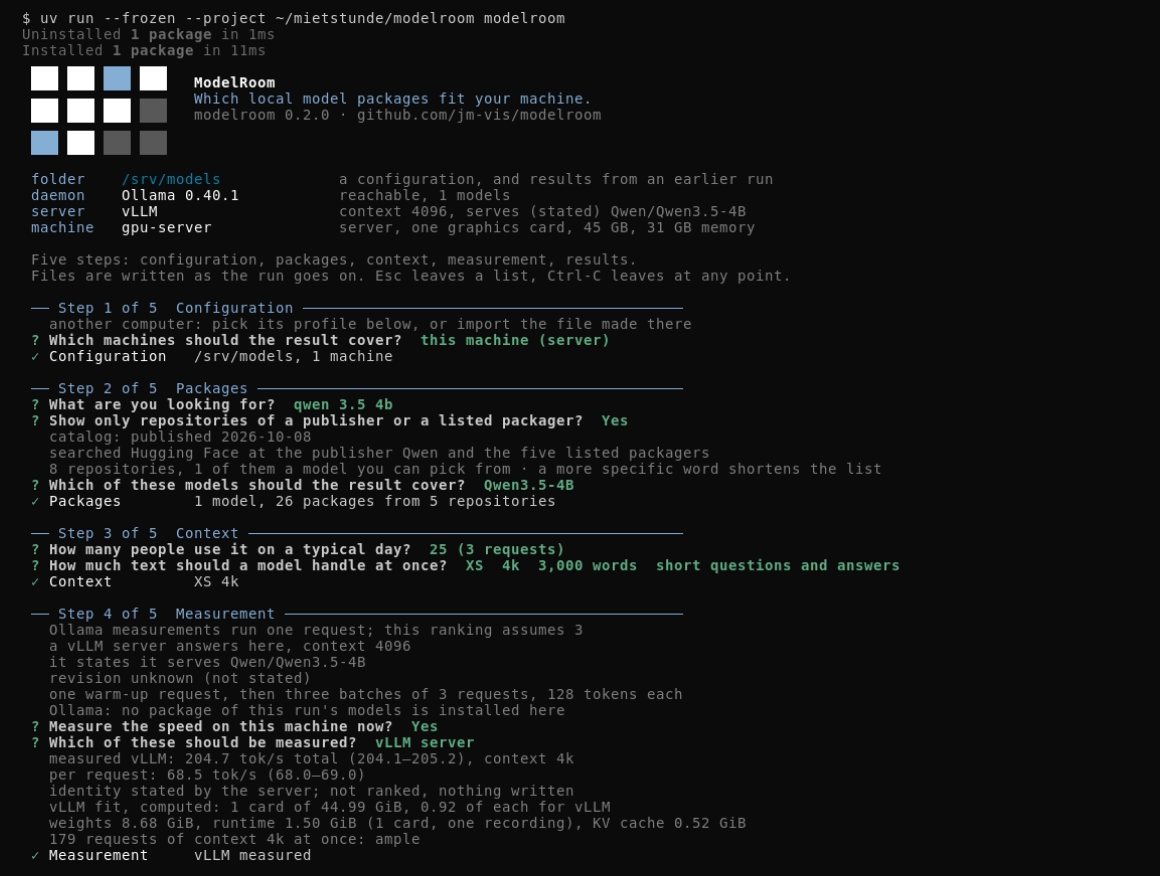Click the 'Five steps: configuration, packages' line
The image size is (1160, 876).
(334, 260)
